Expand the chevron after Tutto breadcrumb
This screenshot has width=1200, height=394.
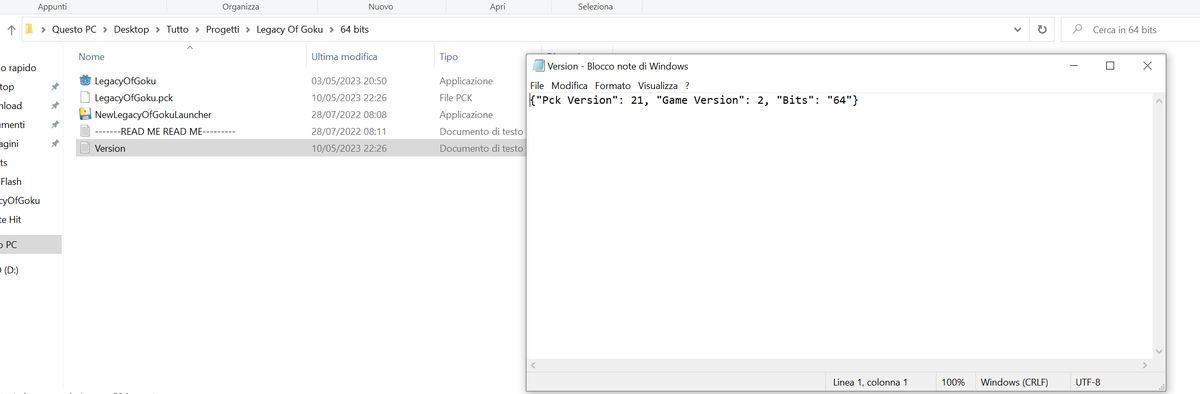198,30
